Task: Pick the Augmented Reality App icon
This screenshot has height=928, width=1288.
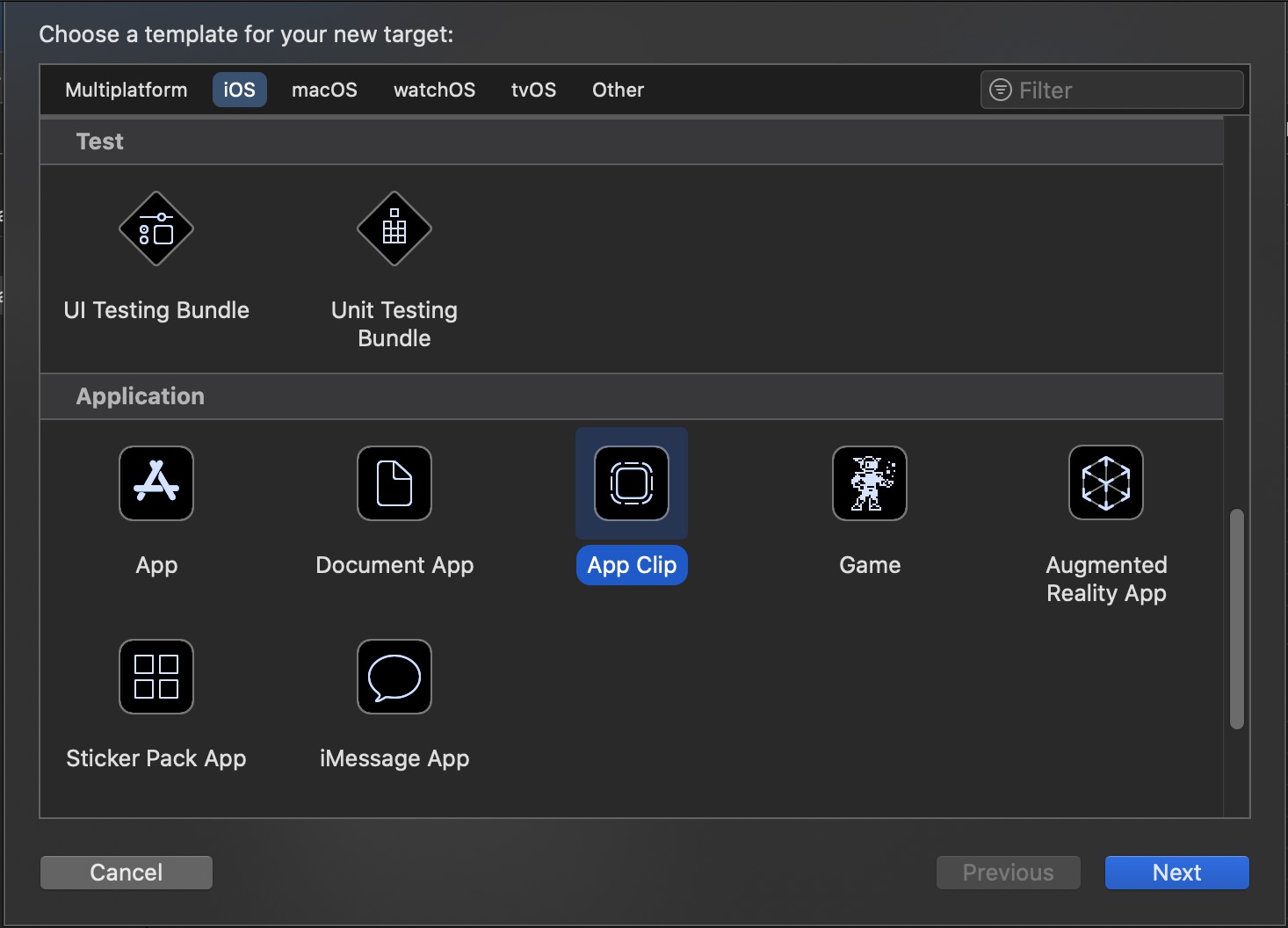Action: pyautogui.click(x=1106, y=483)
